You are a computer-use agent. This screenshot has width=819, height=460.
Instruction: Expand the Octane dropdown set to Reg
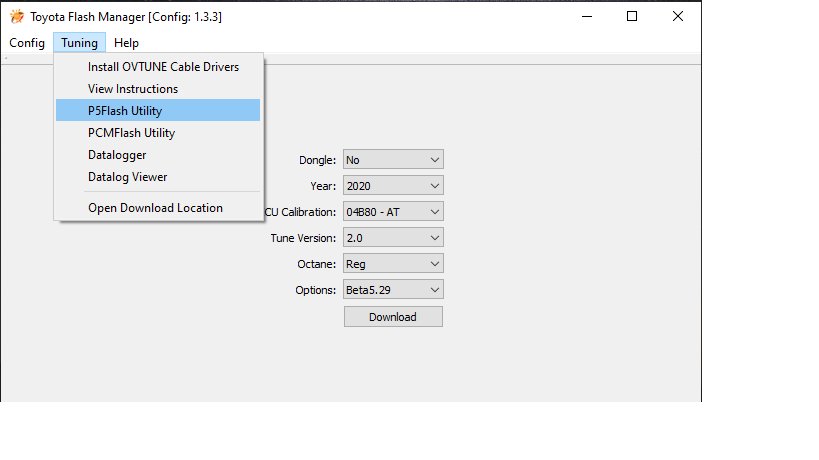(393, 264)
